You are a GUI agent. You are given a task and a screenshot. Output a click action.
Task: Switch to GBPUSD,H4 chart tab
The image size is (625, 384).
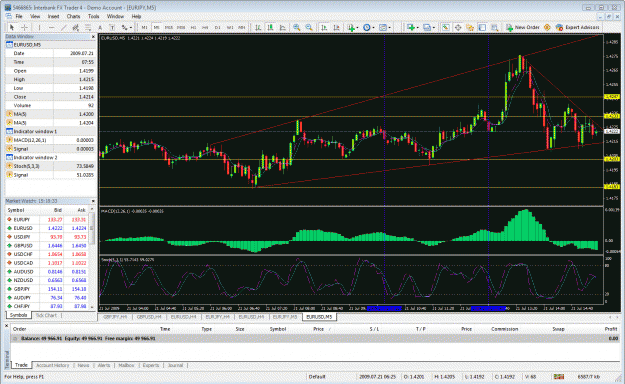coord(149,317)
